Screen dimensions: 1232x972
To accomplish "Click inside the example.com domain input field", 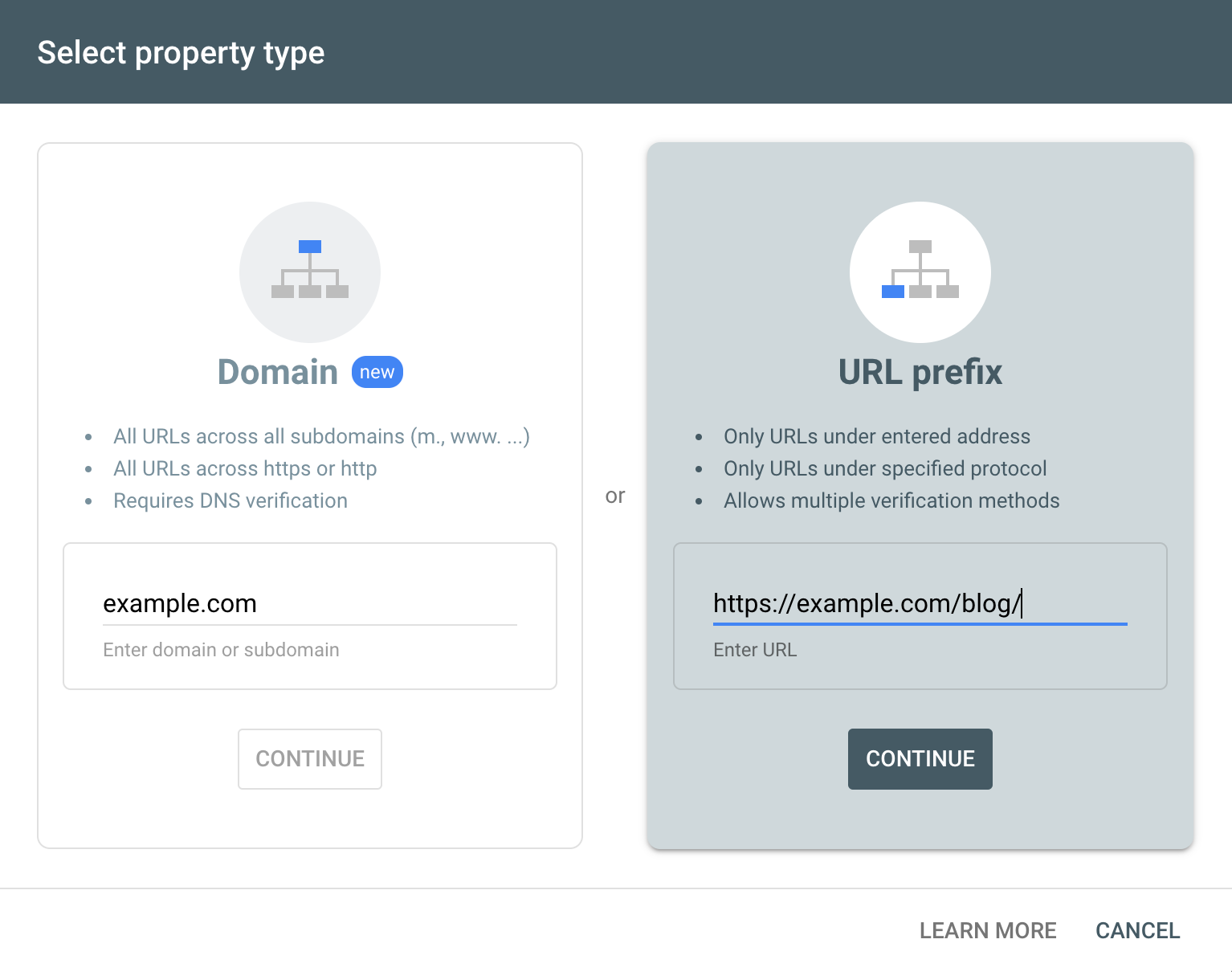I will [310, 603].
